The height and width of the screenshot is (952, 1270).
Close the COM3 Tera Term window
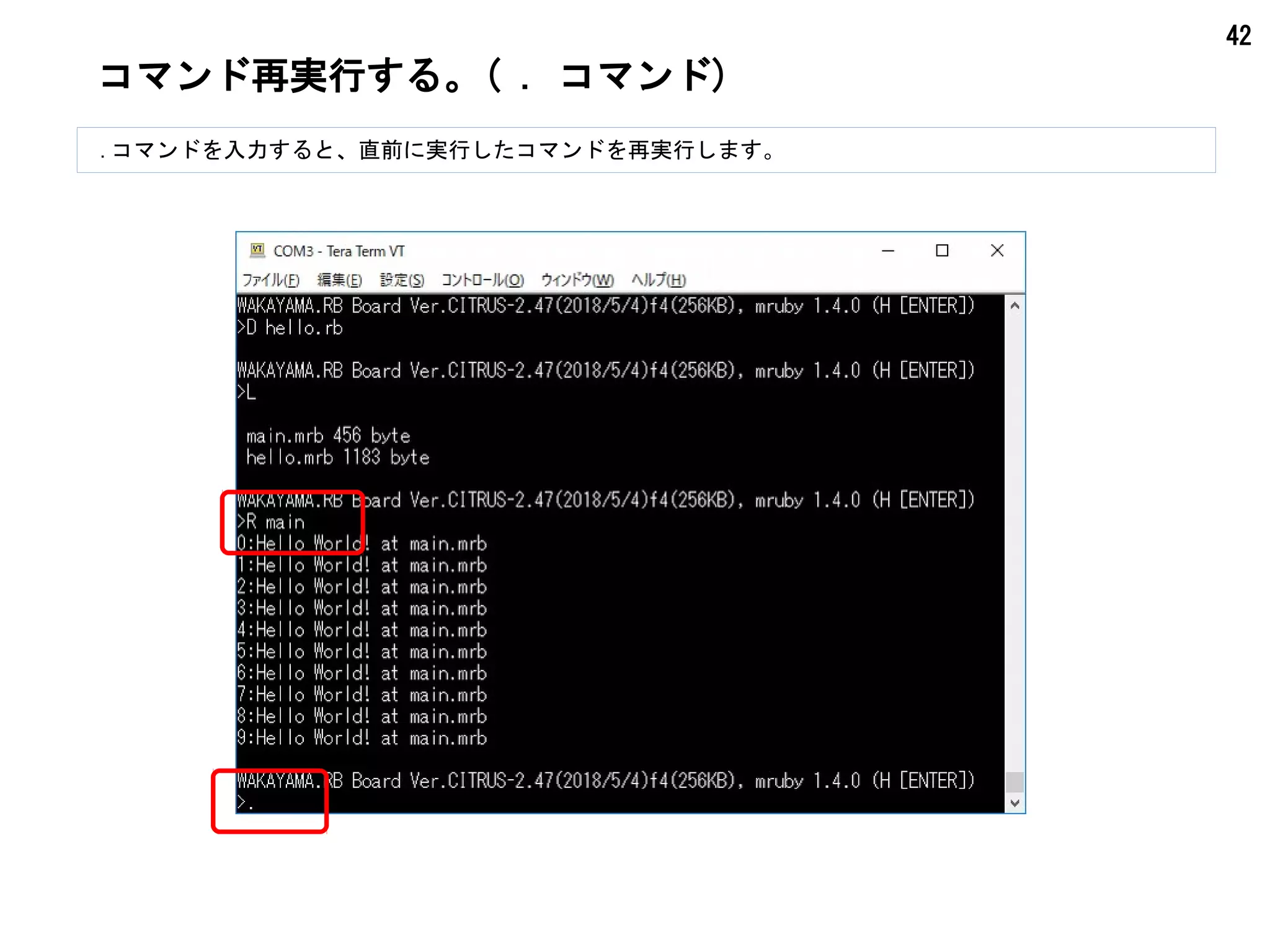coord(997,250)
